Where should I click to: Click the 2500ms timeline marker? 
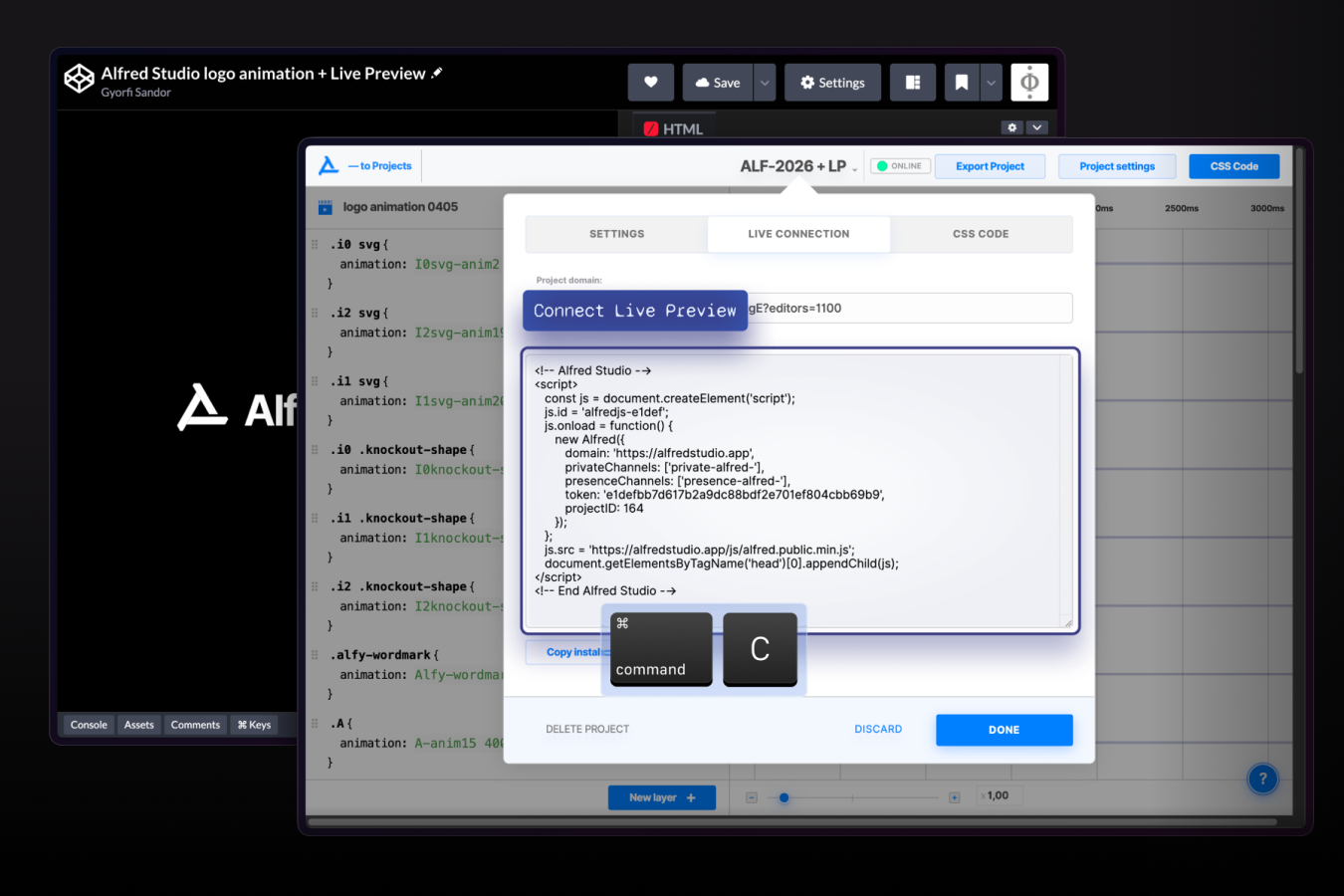point(1182,209)
